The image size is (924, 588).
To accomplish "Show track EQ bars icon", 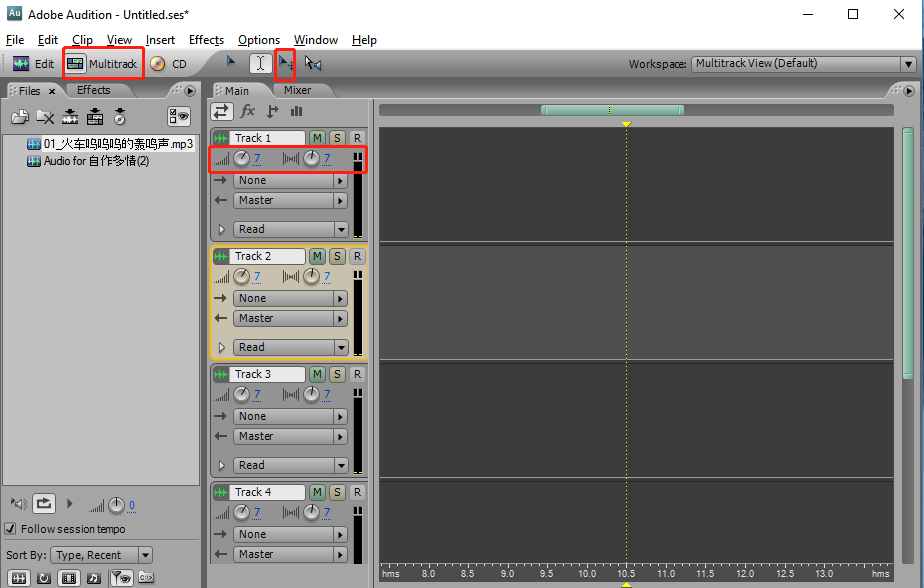I will 296,111.
